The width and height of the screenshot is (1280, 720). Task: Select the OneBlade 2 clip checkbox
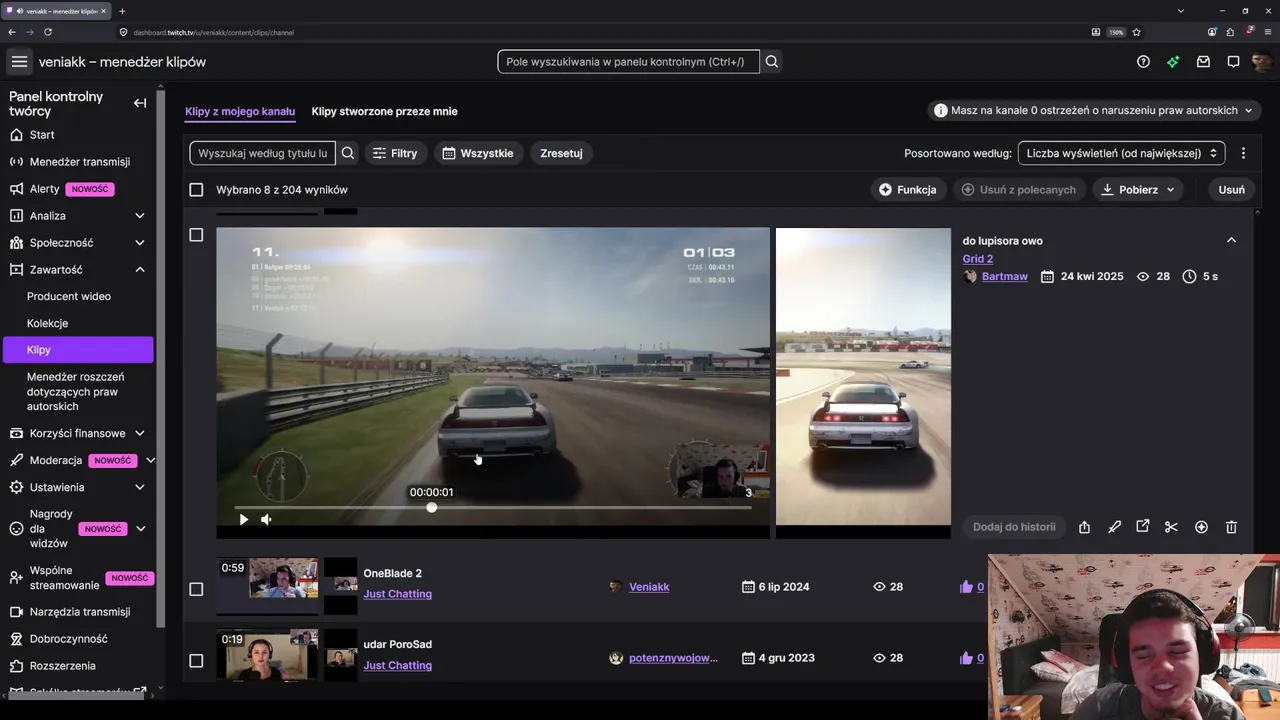(196, 589)
